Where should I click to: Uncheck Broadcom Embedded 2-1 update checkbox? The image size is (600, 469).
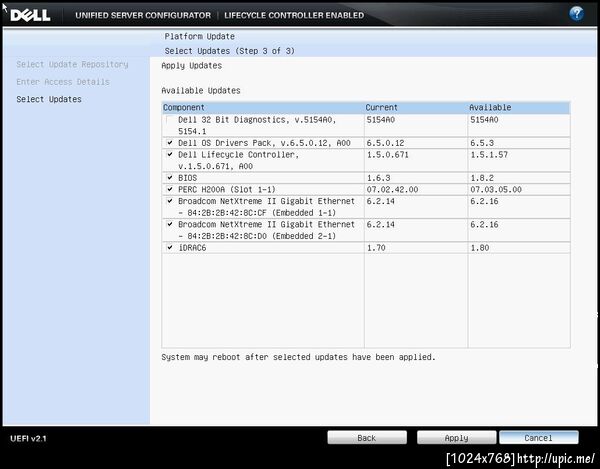(x=170, y=224)
